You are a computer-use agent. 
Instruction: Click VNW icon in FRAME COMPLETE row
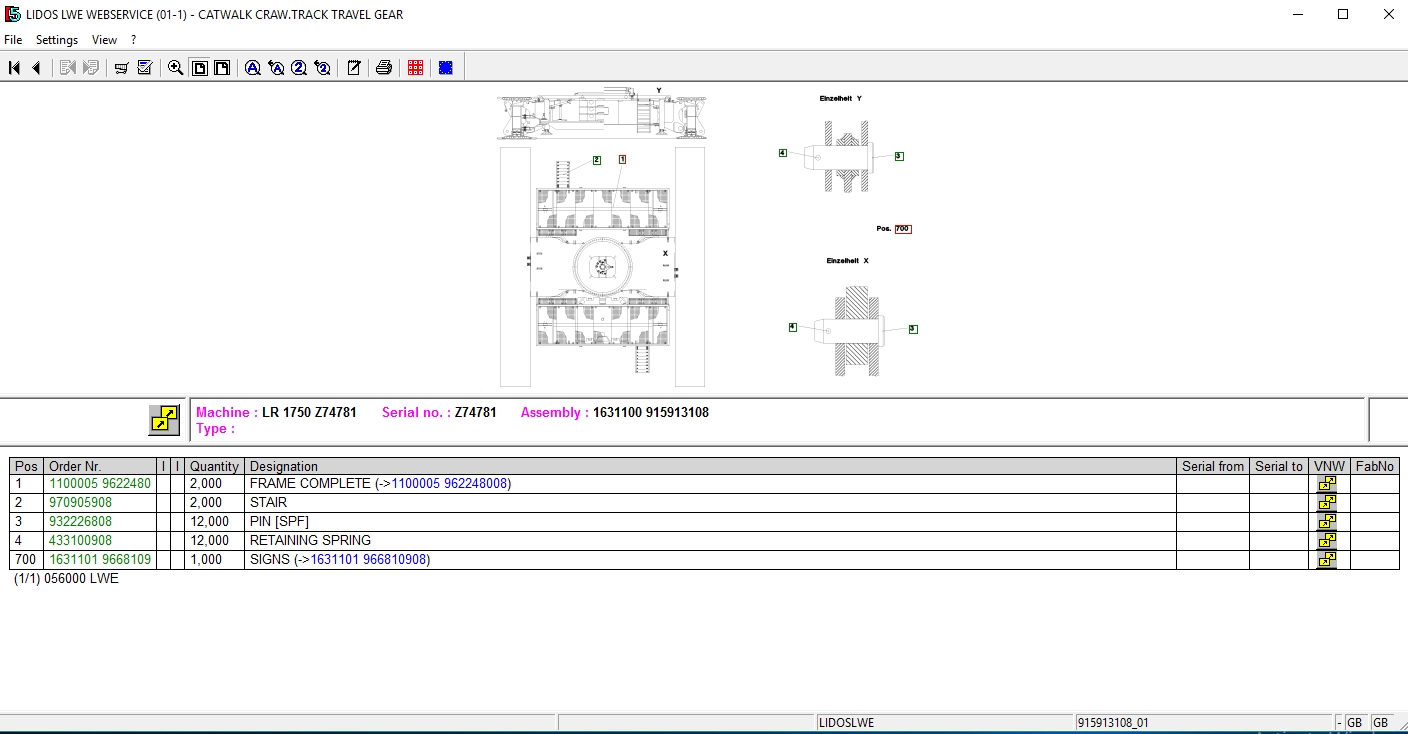1327,484
